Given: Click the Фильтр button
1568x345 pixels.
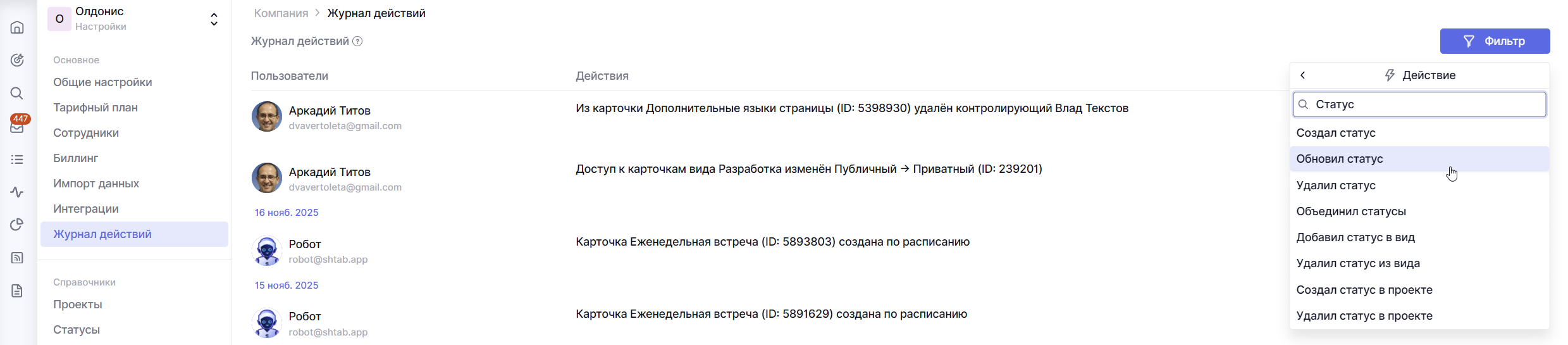Looking at the screenshot, I should [1495, 41].
